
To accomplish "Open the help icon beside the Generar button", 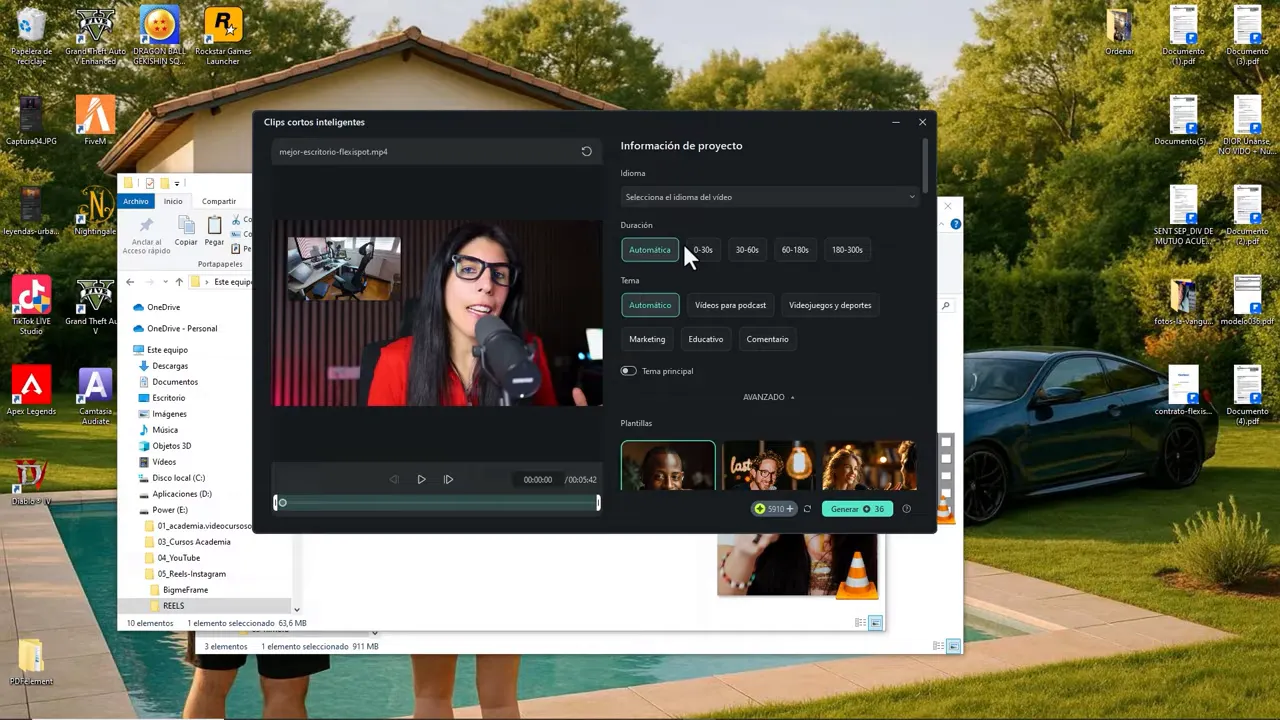I will (906, 509).
